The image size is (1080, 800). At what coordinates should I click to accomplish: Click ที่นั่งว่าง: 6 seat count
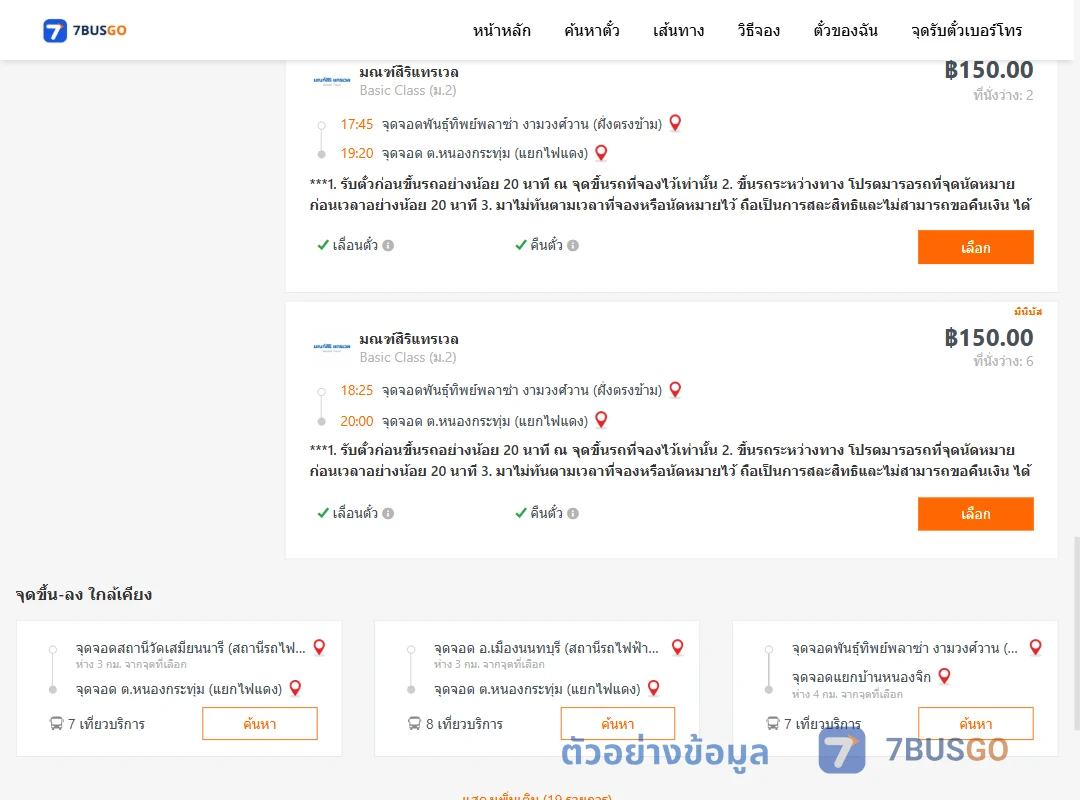pyautogui.click(x=1003, y=361)
